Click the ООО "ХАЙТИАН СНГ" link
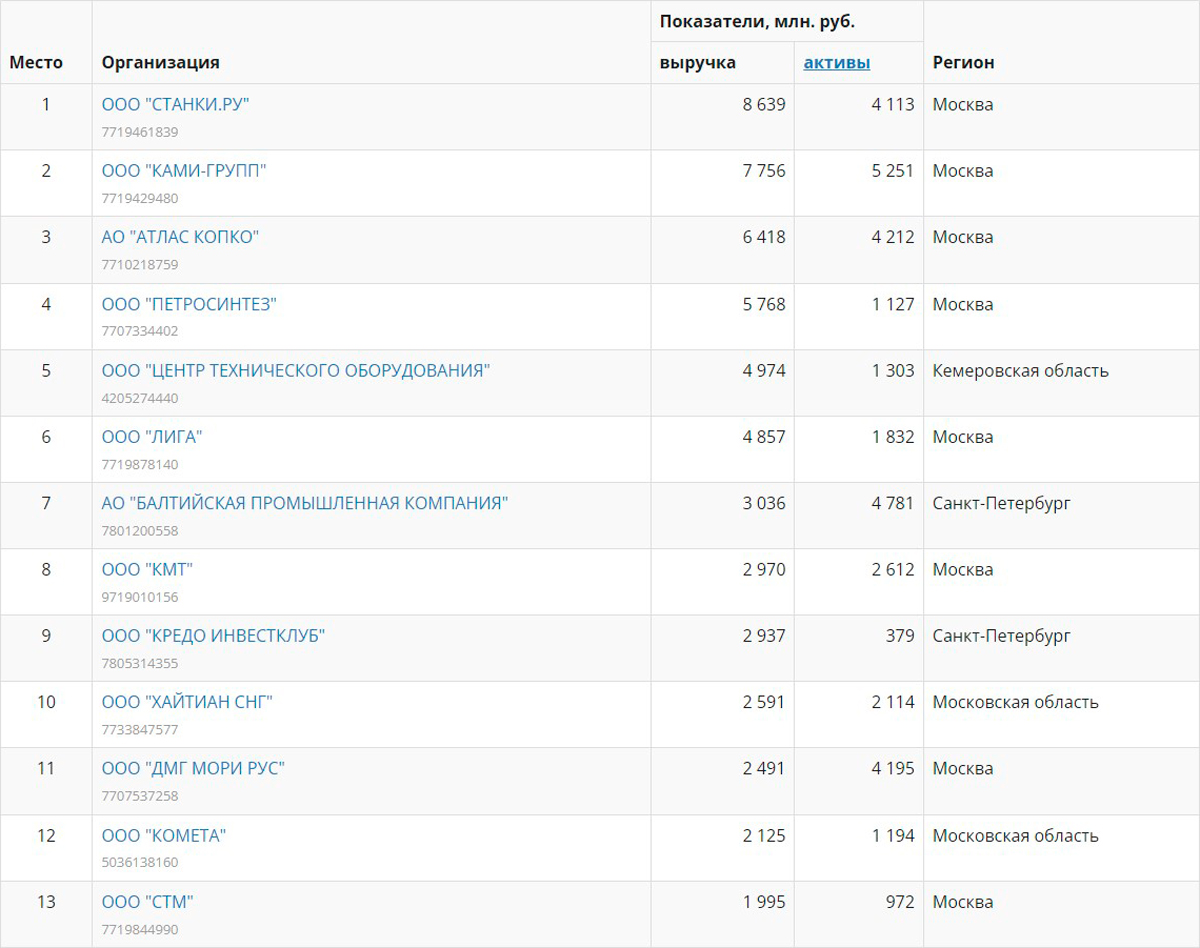Viewport: 1200px width, 948px height. point(187,702)
